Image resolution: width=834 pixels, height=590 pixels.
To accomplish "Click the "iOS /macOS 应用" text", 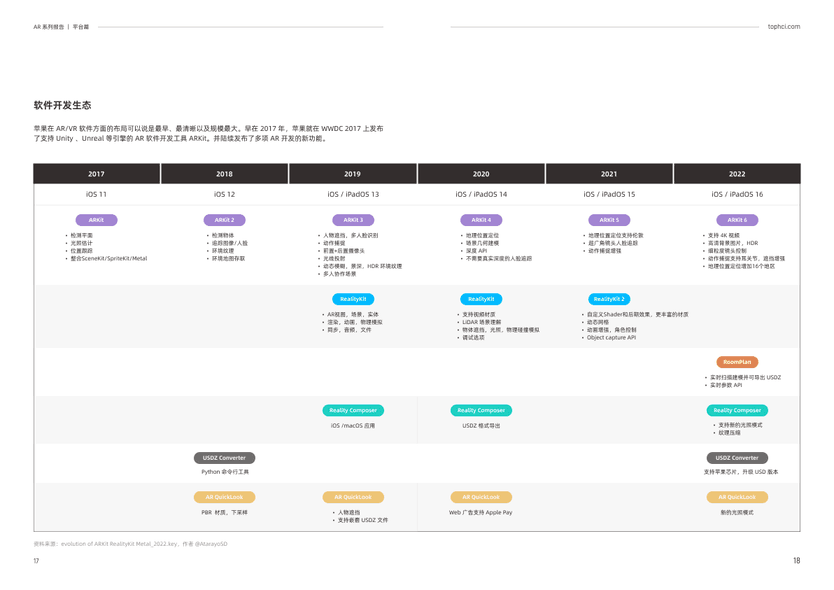I will coord(353,426).
